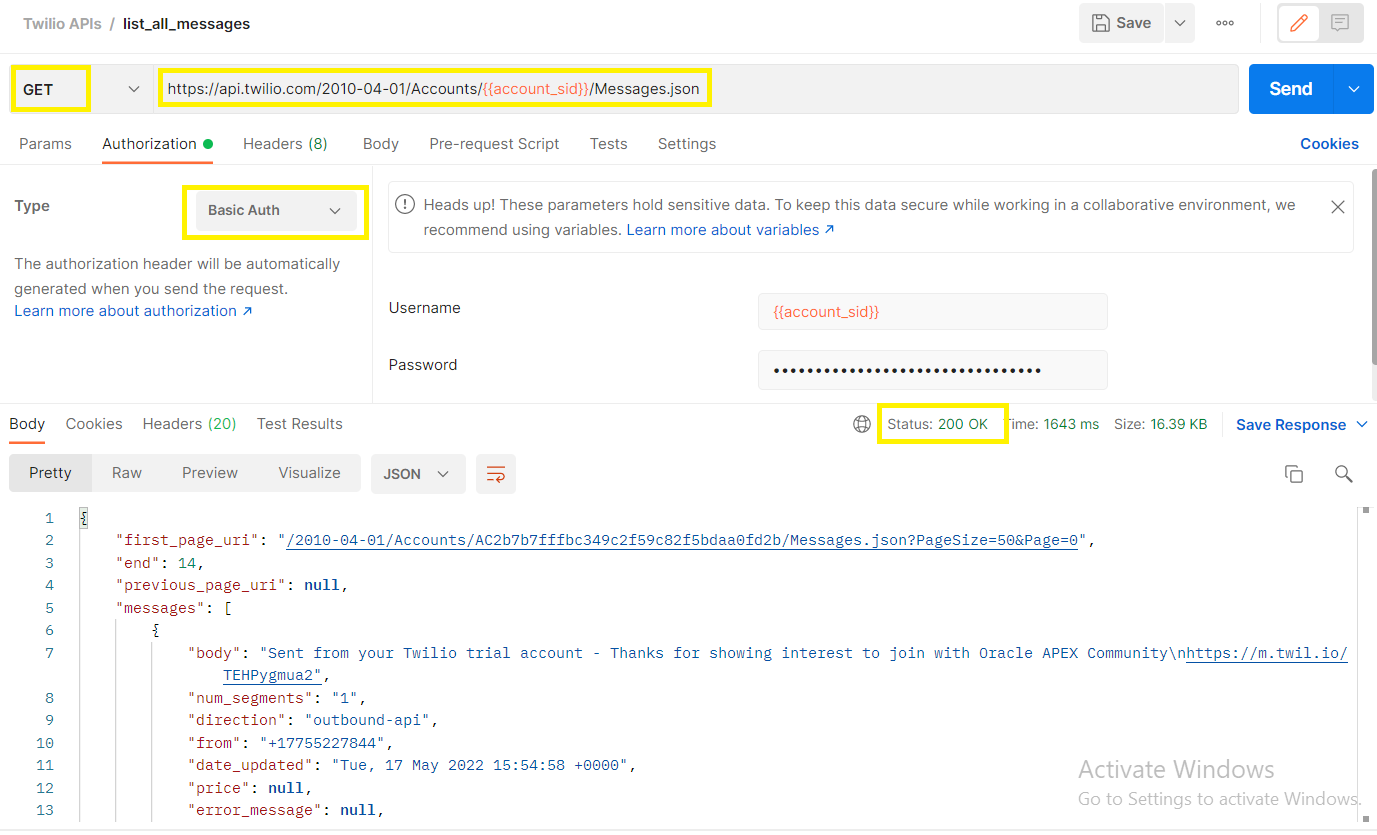Open the m.twil.io link in body
This screenshot has height=835, width=1377.
coord(1266,653)
